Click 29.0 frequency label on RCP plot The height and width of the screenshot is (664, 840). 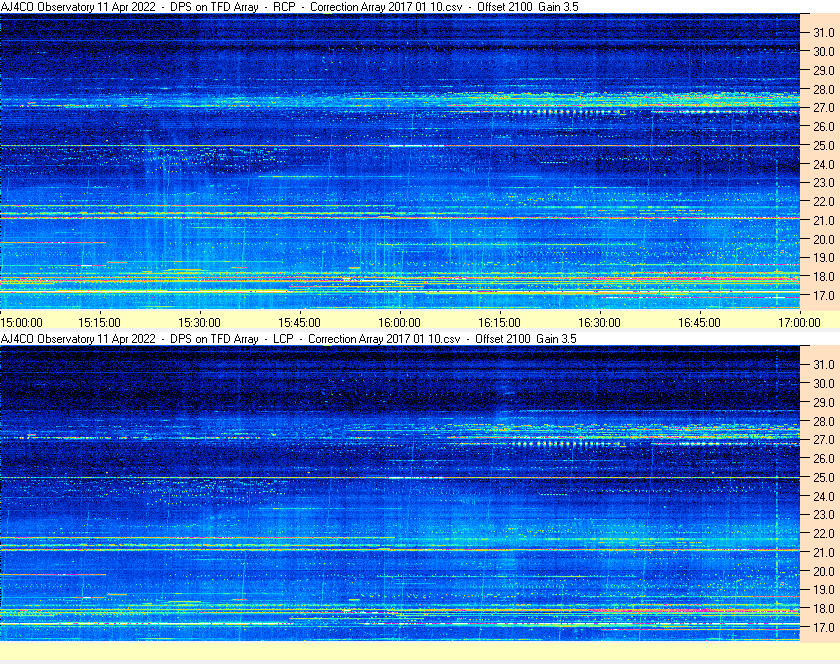[x=824, y=70]
